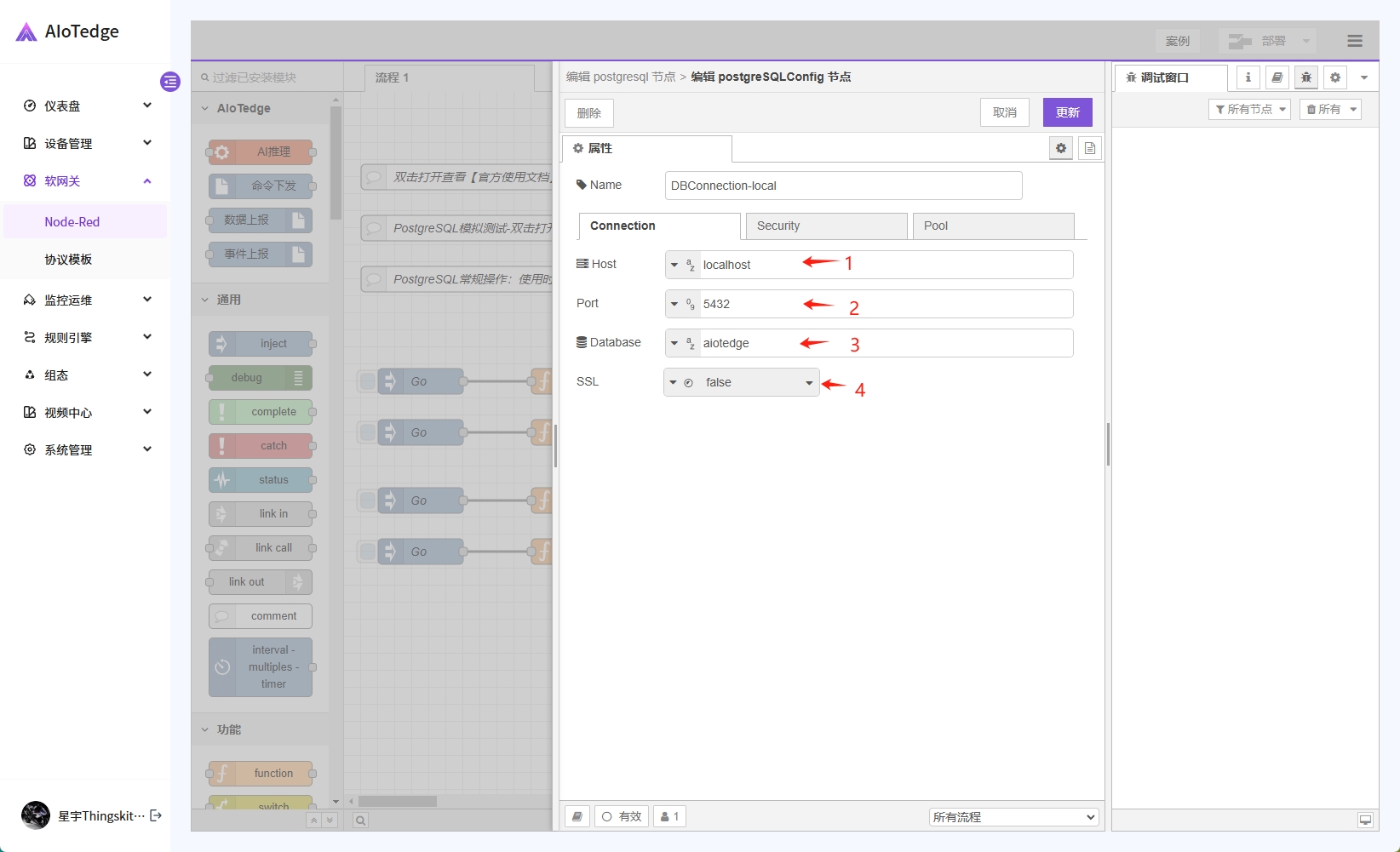The image size is (1400, 852).
Task: Open the help book icon in sidebar
Action: click(1277, 77)
